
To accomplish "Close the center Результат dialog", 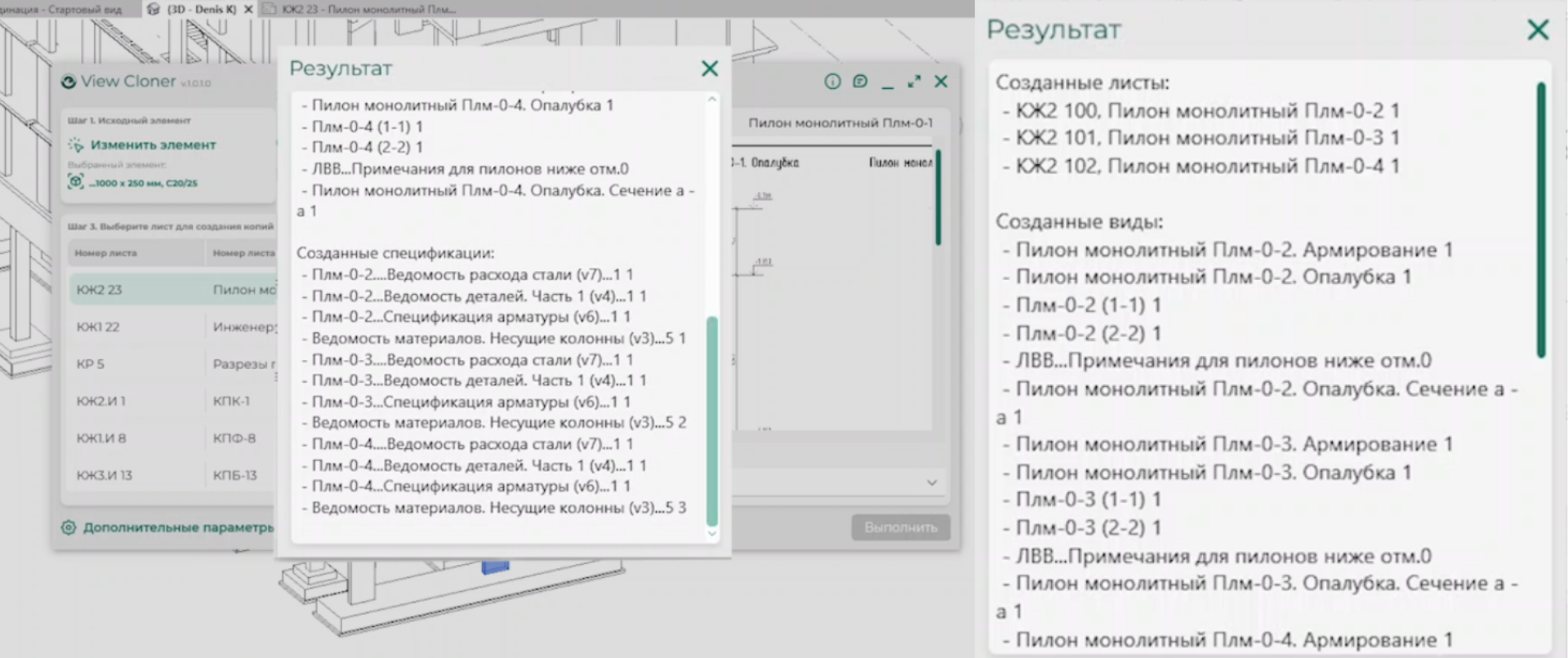I will point(710,69).
